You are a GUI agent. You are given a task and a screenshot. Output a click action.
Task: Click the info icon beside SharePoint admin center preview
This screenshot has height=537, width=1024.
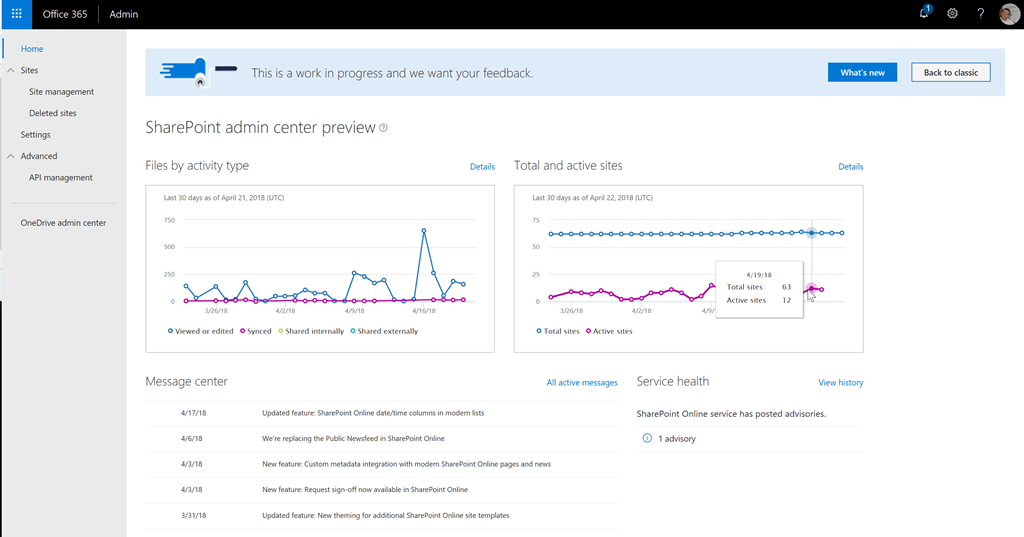[383, 128]
